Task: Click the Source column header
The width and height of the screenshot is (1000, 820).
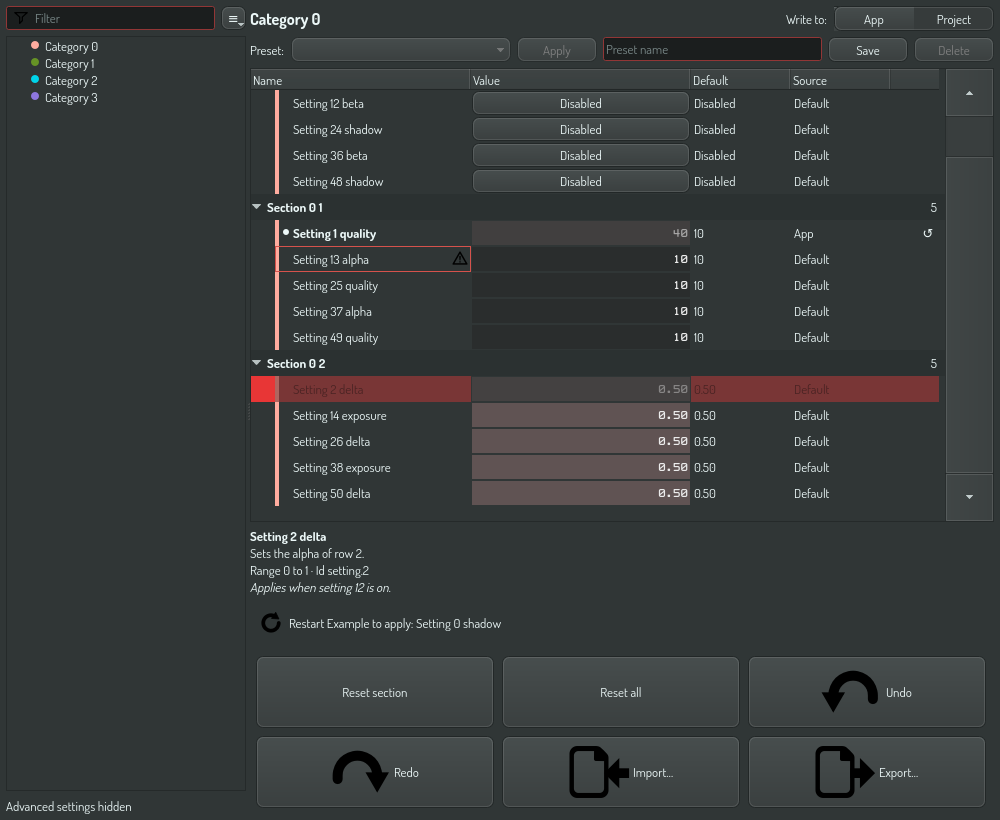Action: pos(839,80)
